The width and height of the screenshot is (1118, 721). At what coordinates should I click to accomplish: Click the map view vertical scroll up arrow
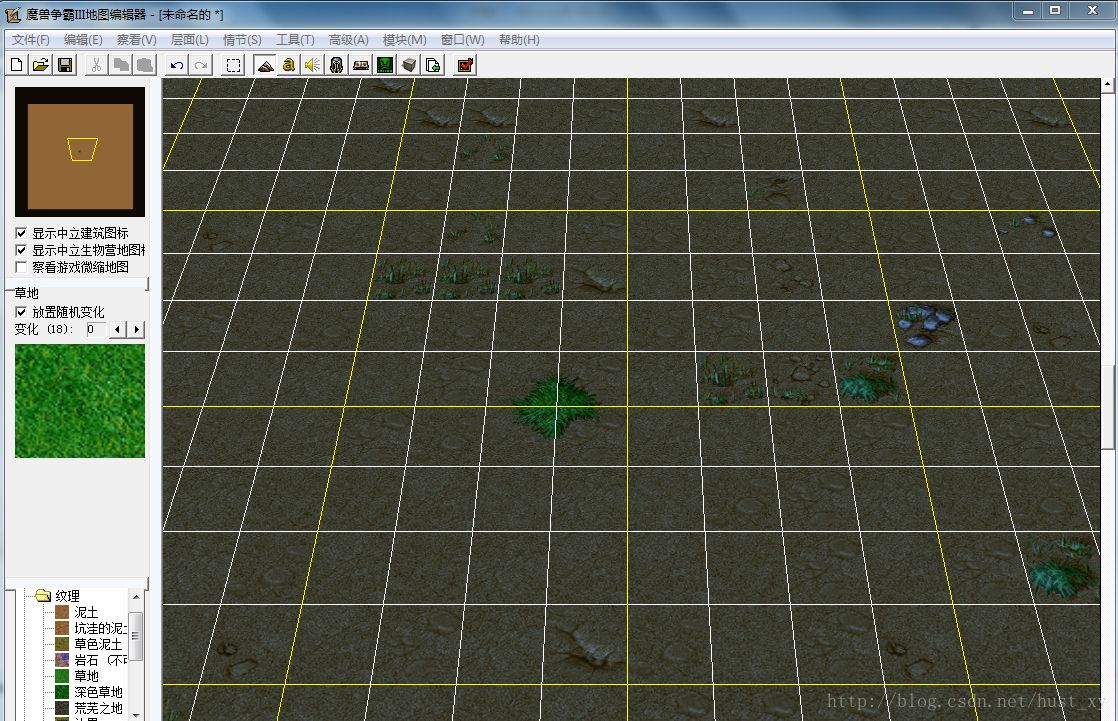click(x=1107, y=84)
